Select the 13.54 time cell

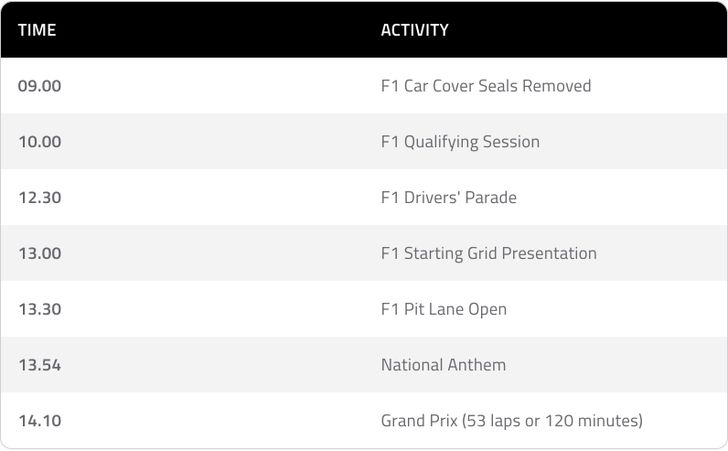[40, 365]
